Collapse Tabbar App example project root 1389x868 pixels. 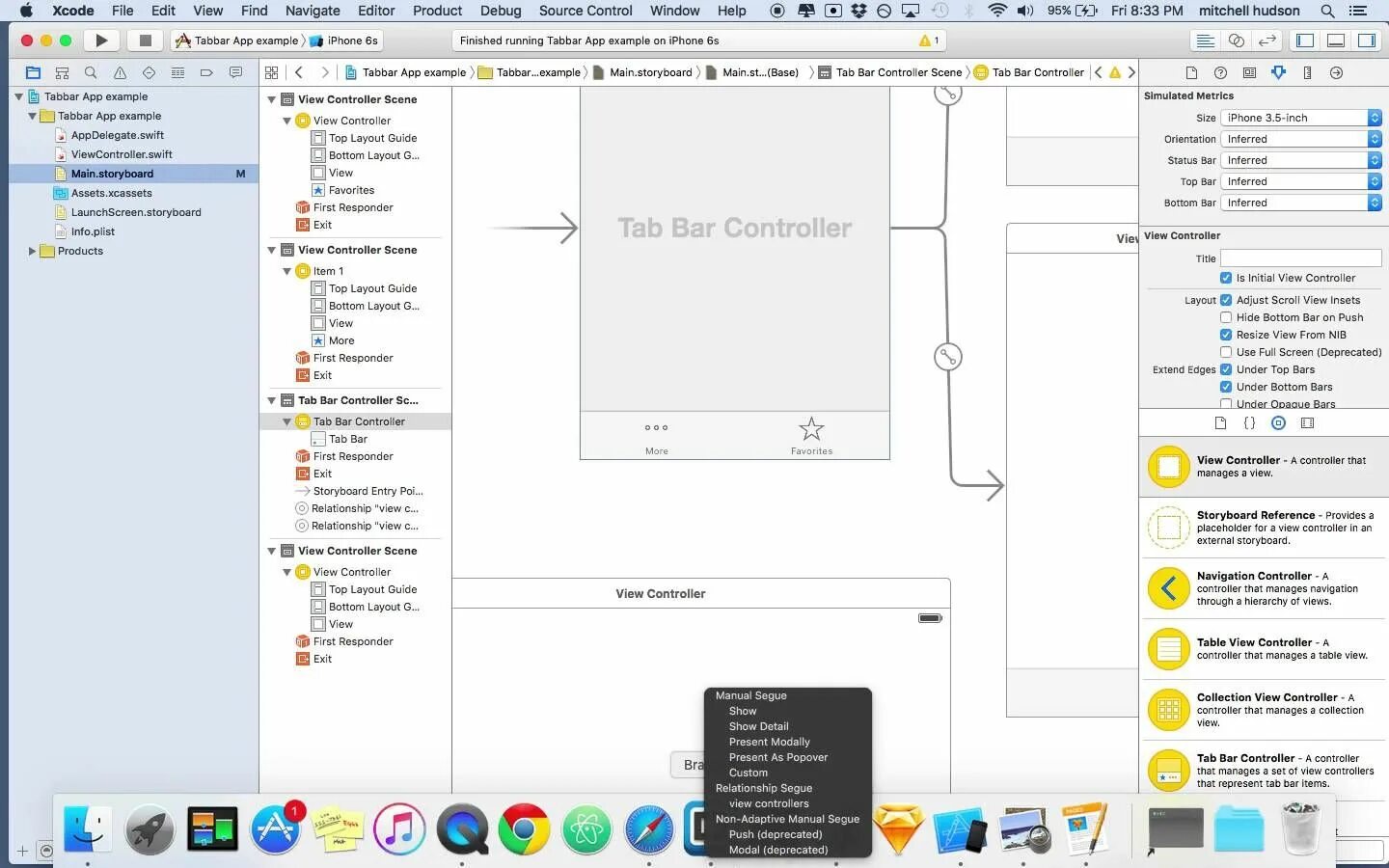tap(18, 96)
